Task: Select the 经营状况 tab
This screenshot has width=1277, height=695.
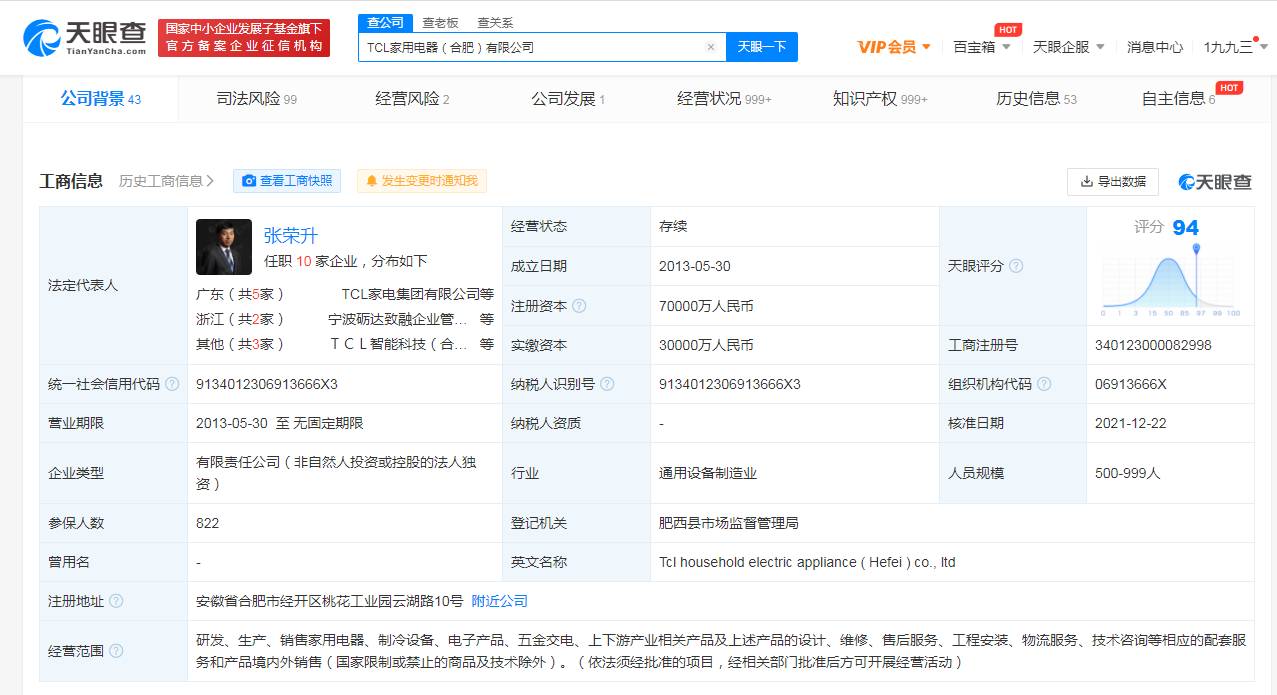Action: tap(724, 98)
